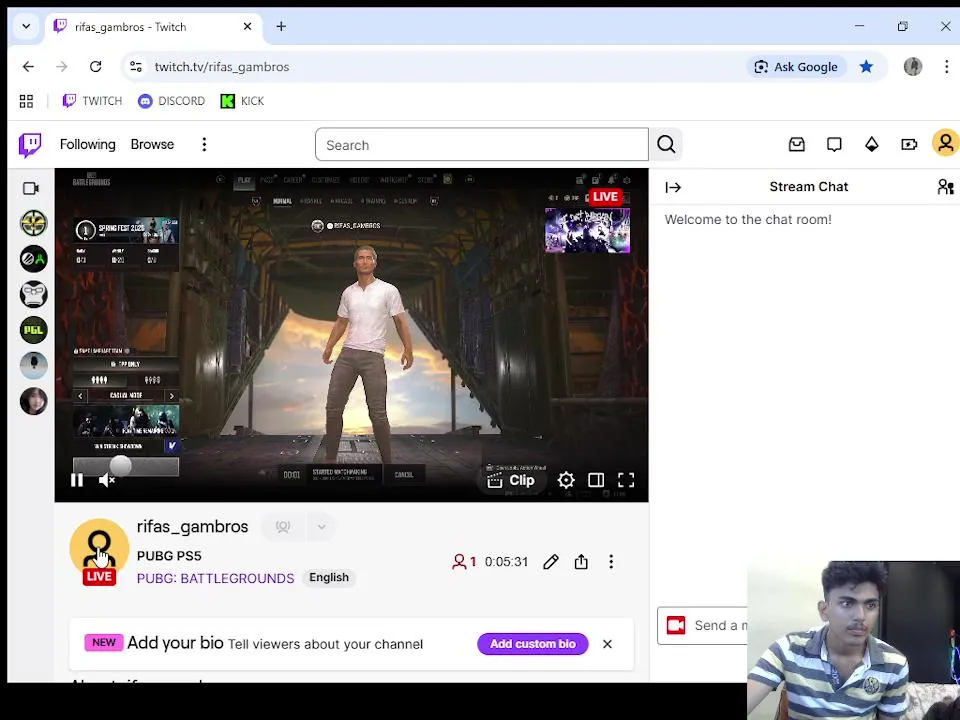This screenshot has width=960, height=720.
Task: Open the three-dot menu beside Browse
Action: [204, 144]
